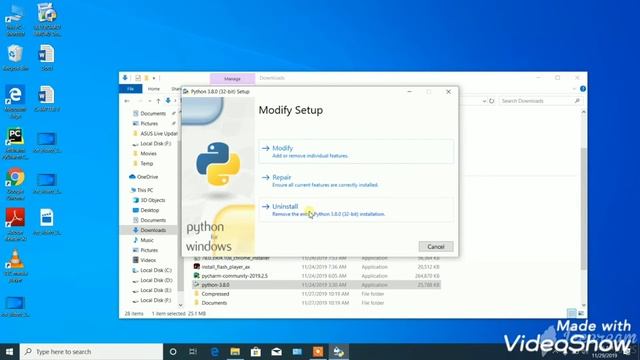Screen dimensions: 640x360
Task: Open Edge from taskbar
Action: click(214, 351)
